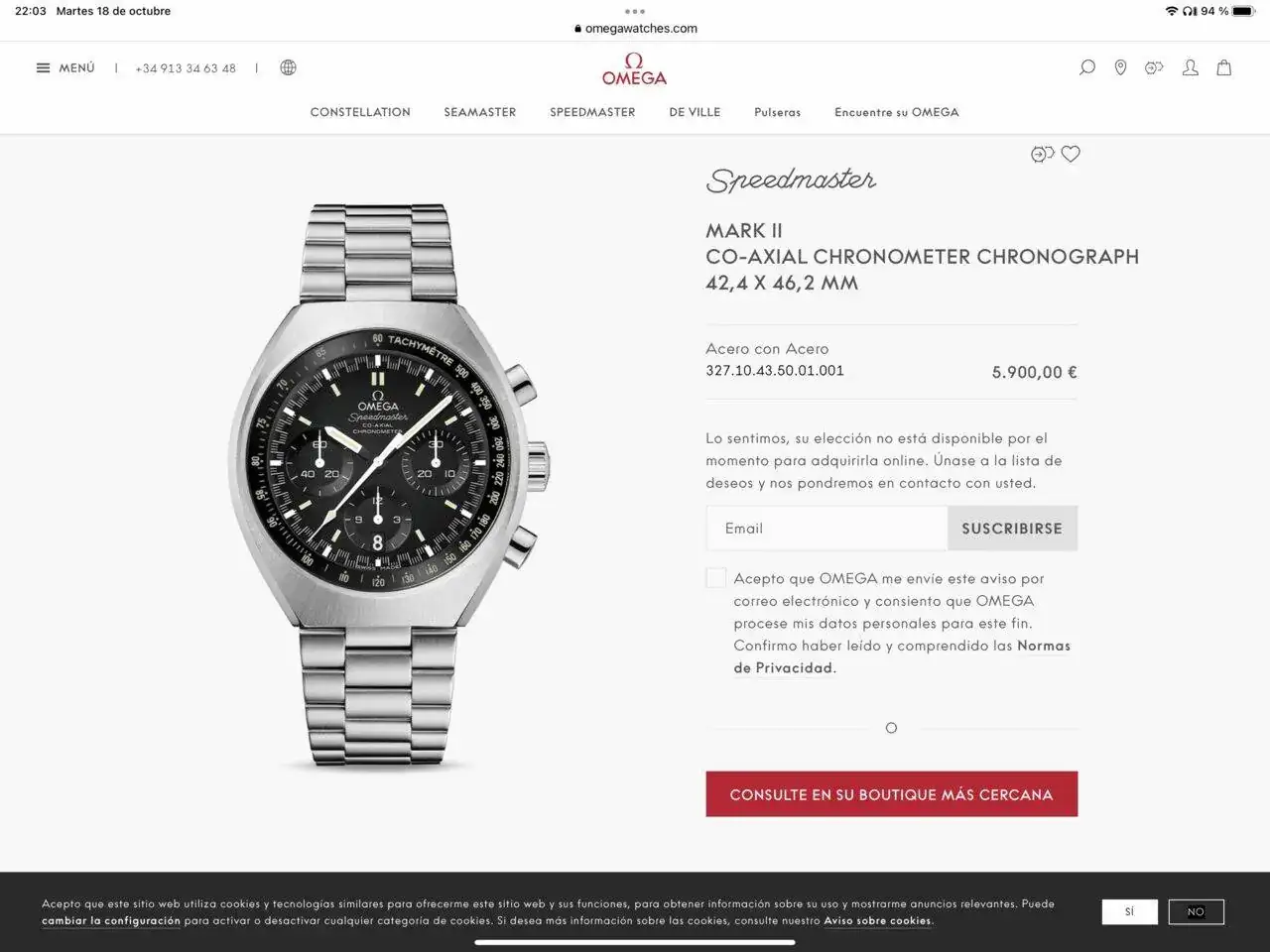Open the Safari three-dot multitasking menu
The height and width of the screenshot is (952, 1270).
coord(635,12)
